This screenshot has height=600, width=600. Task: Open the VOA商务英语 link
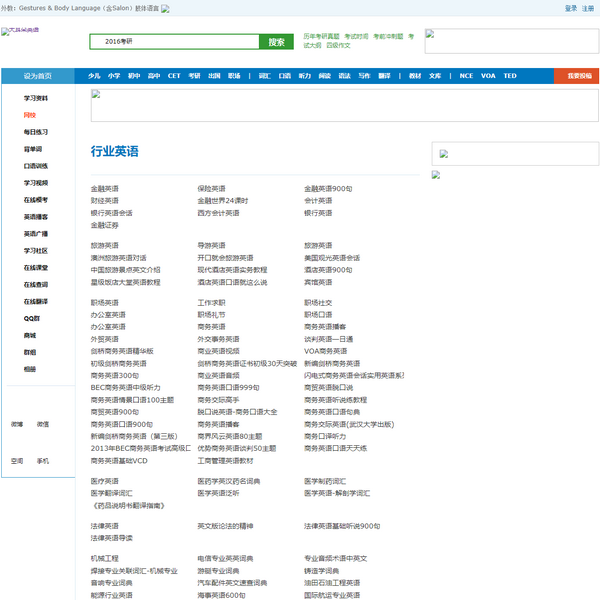pyautogui.click(x=325, y=351)
